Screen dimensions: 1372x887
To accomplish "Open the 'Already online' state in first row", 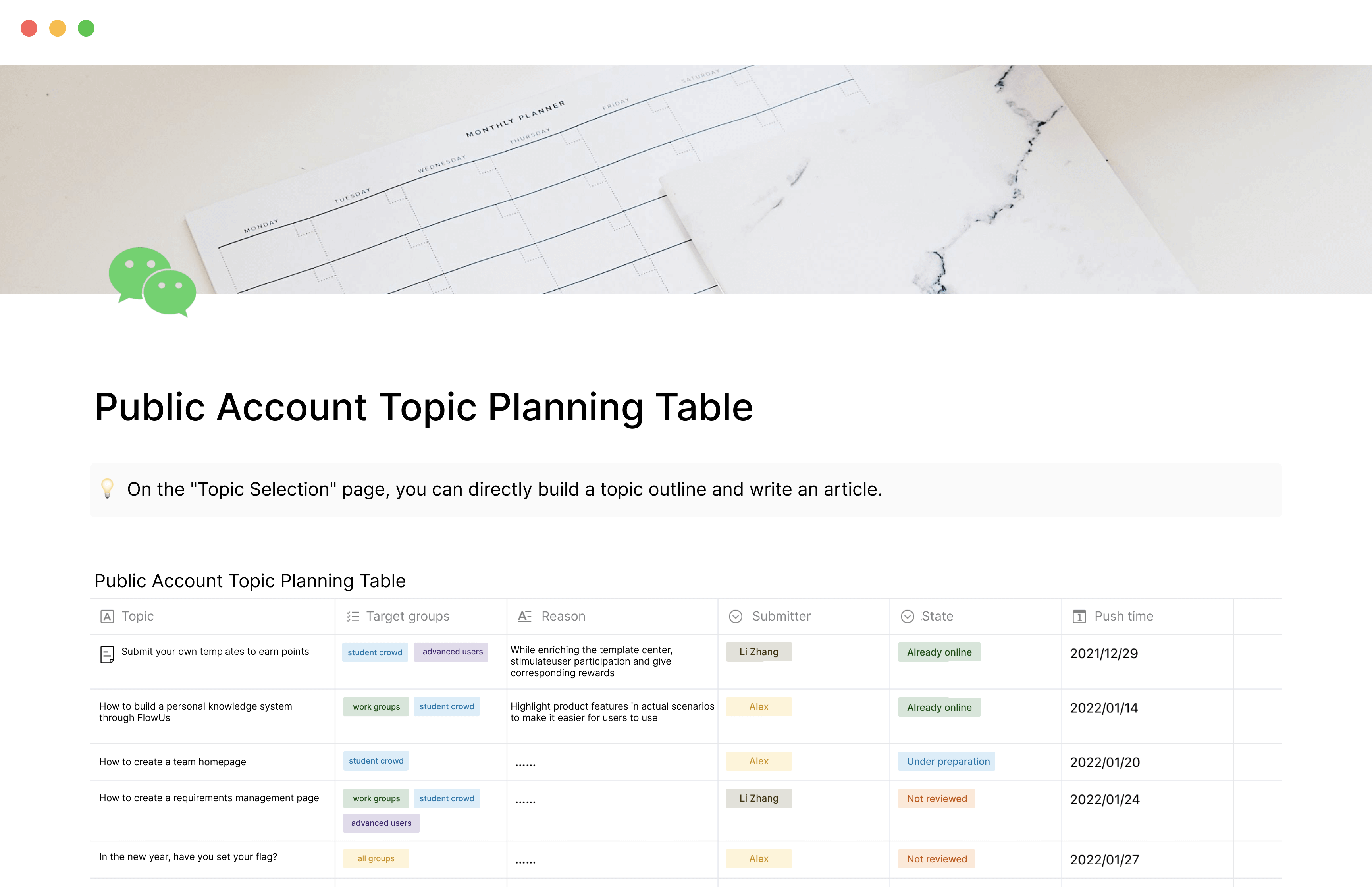I will tap(939, 652).
